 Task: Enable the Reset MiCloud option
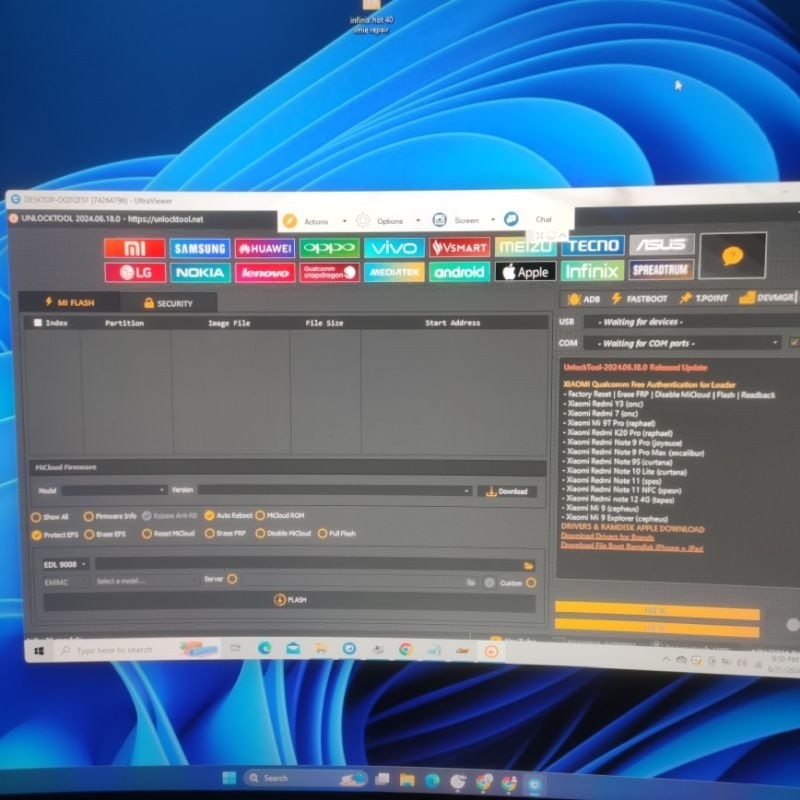click(147, 534)
